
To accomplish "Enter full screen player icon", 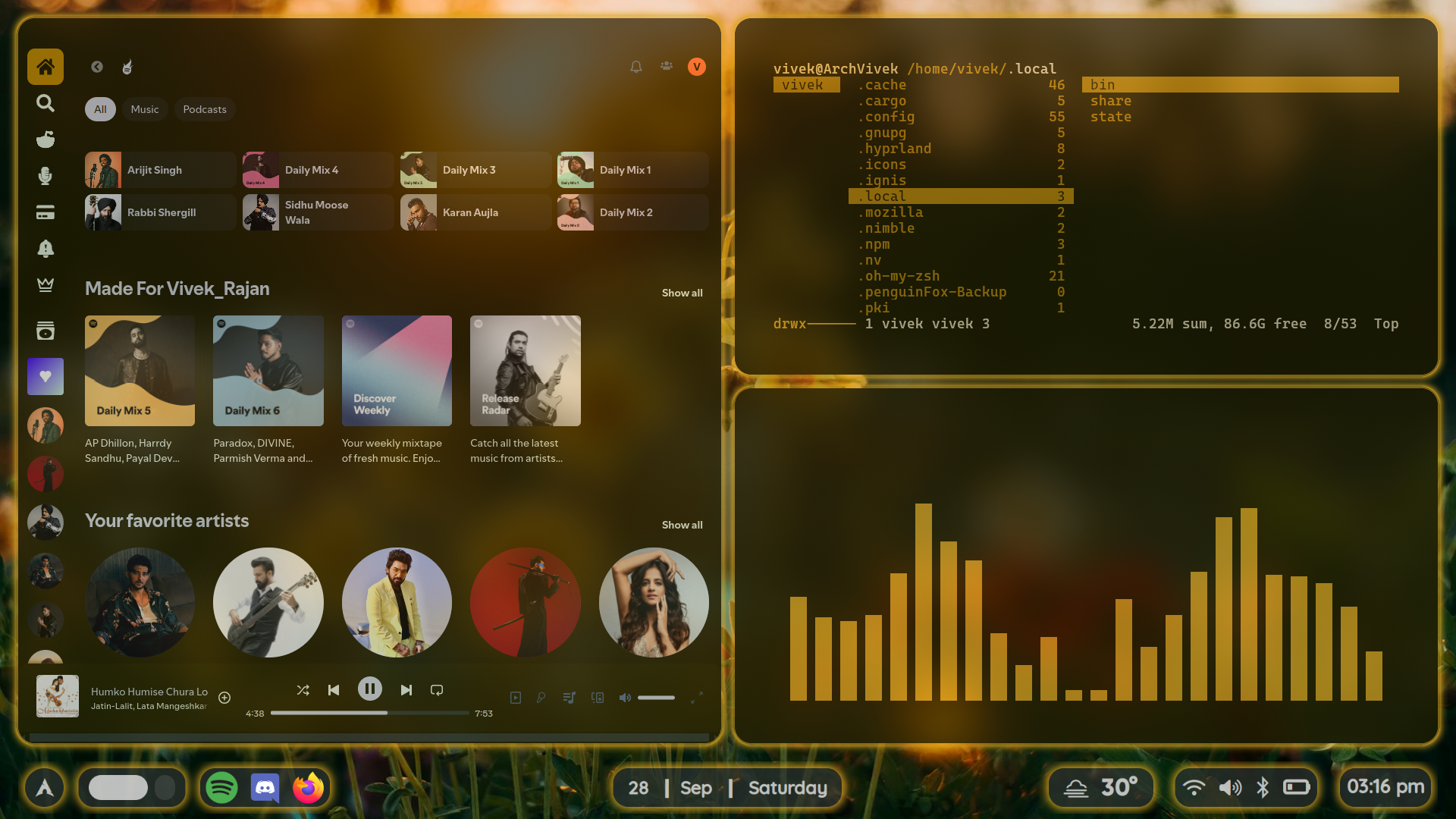I will click(x=697, y=698).
